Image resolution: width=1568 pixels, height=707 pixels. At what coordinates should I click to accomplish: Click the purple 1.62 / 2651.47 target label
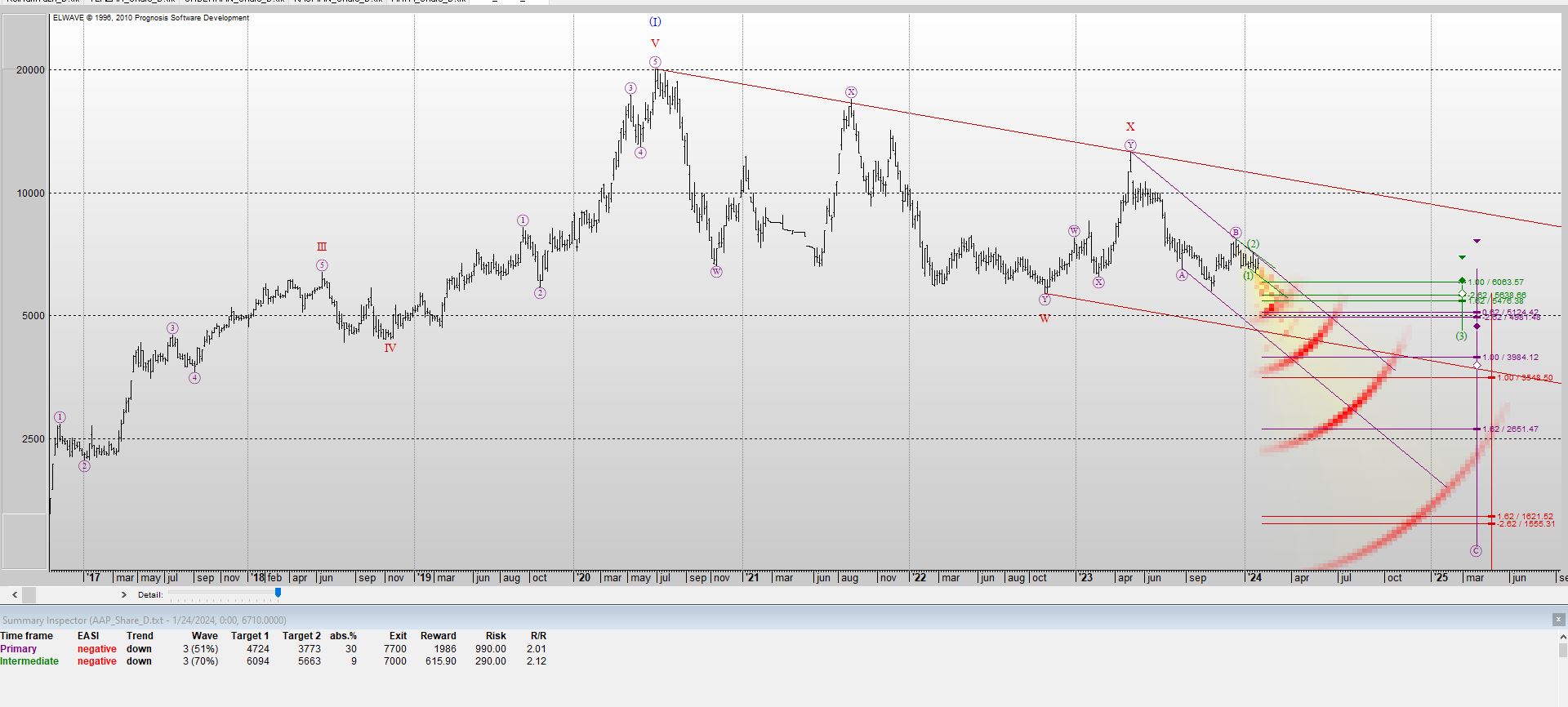coord(1510,429)
